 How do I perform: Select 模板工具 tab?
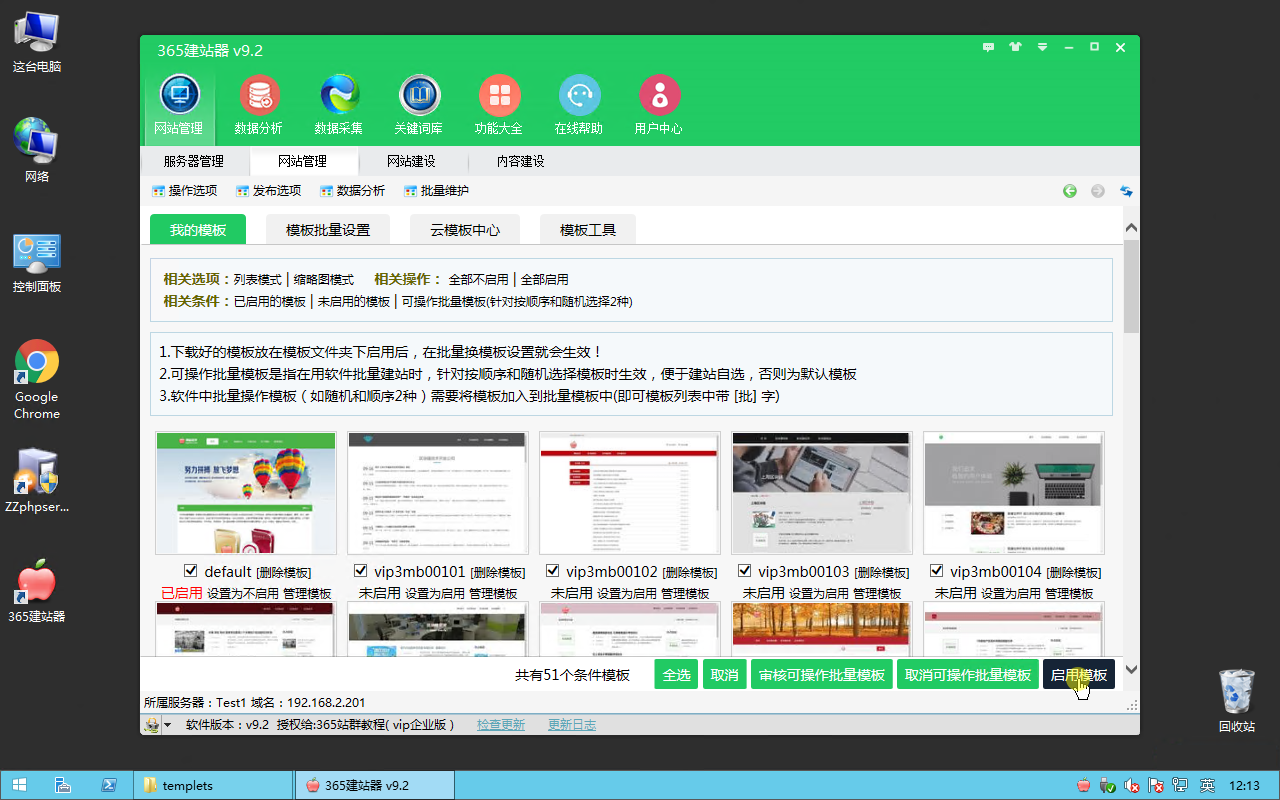588,229
